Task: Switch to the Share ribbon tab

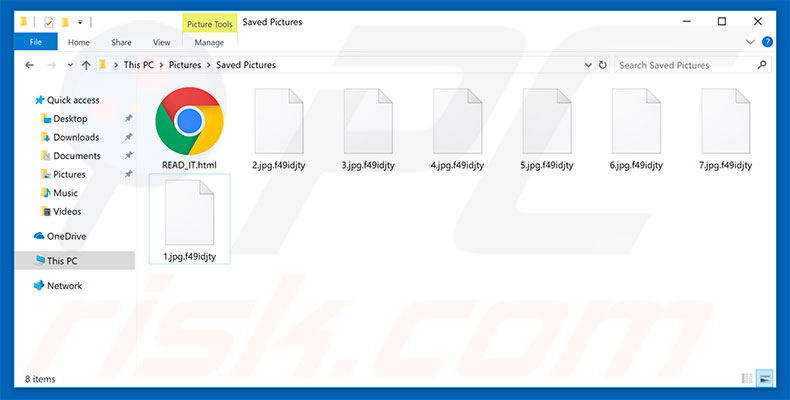Action: [x=121, y=42]
